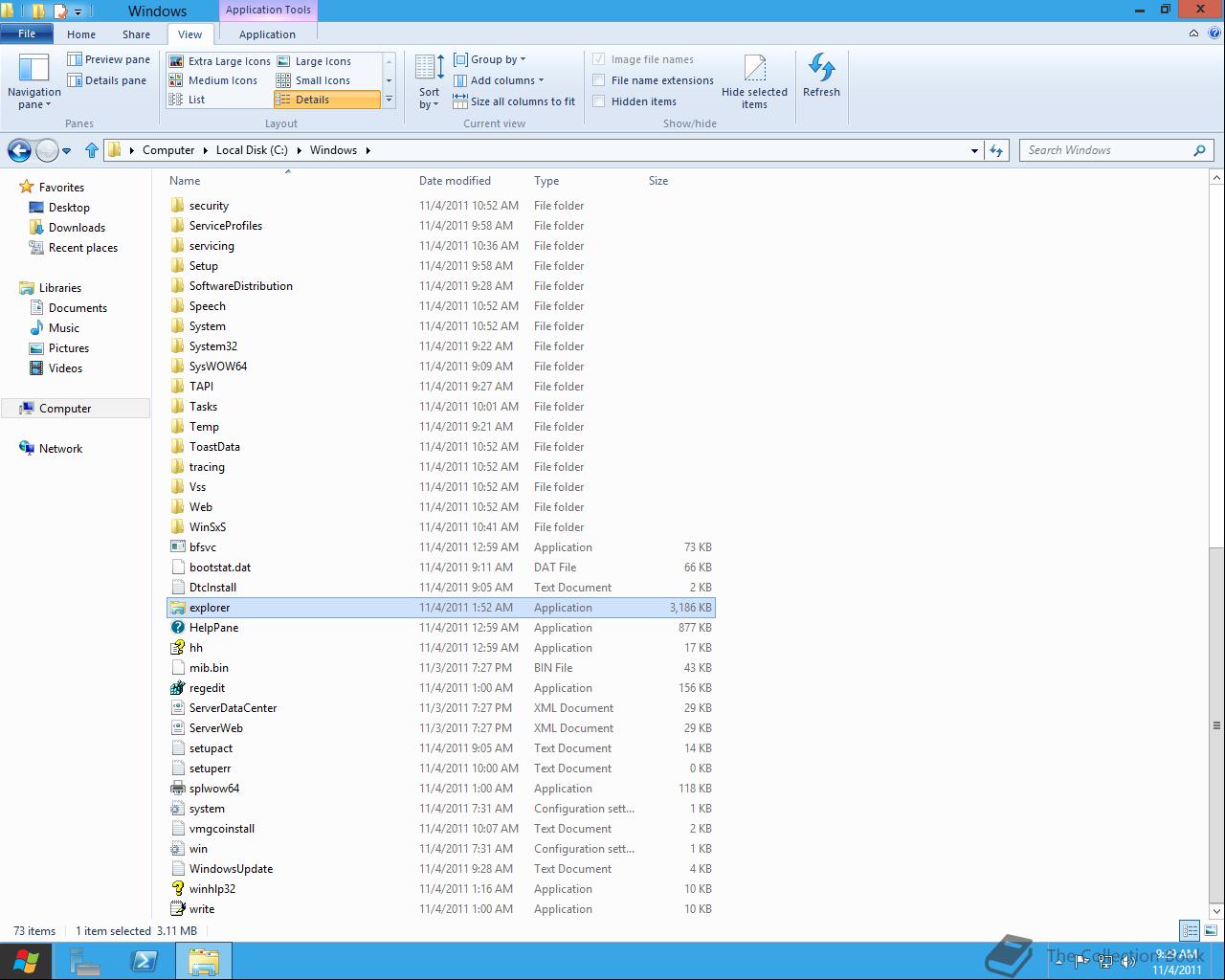
Task: Click the Refresh icon in ribbon
Action: tap(821, 68)
